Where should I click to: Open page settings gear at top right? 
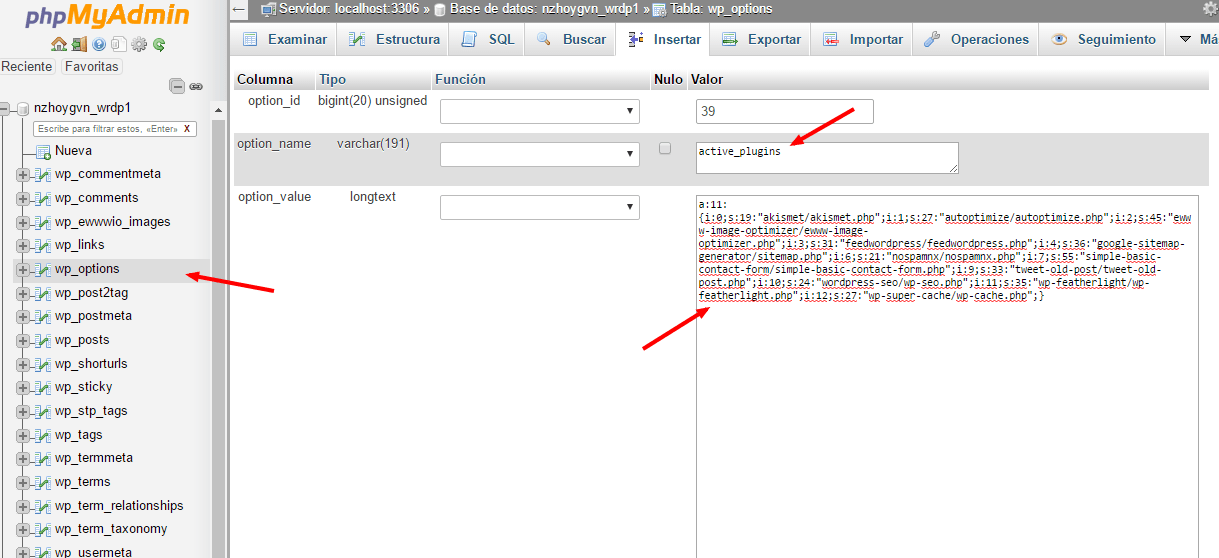point(1210,9)
